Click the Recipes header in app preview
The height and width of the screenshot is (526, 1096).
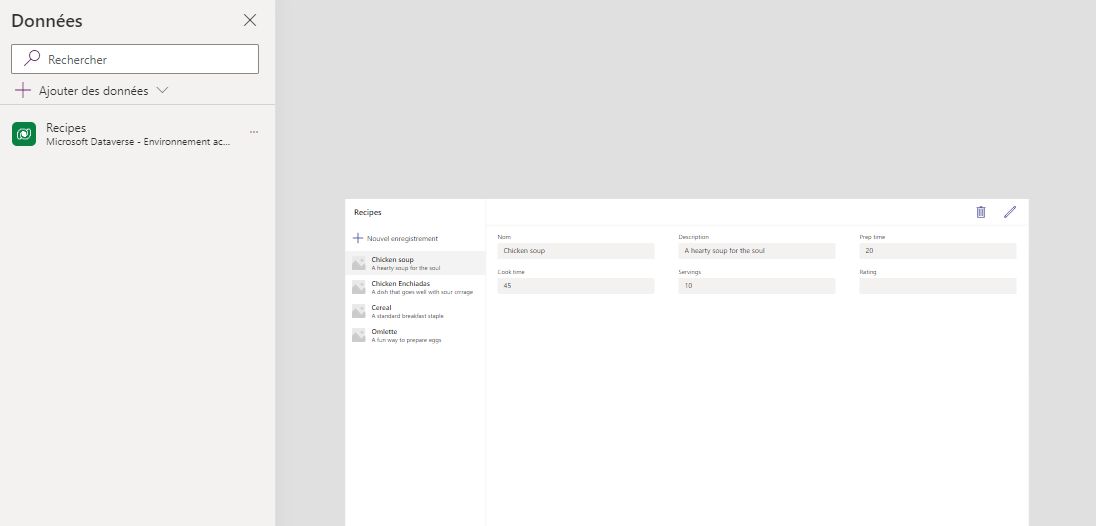click(x=368, y=212)
